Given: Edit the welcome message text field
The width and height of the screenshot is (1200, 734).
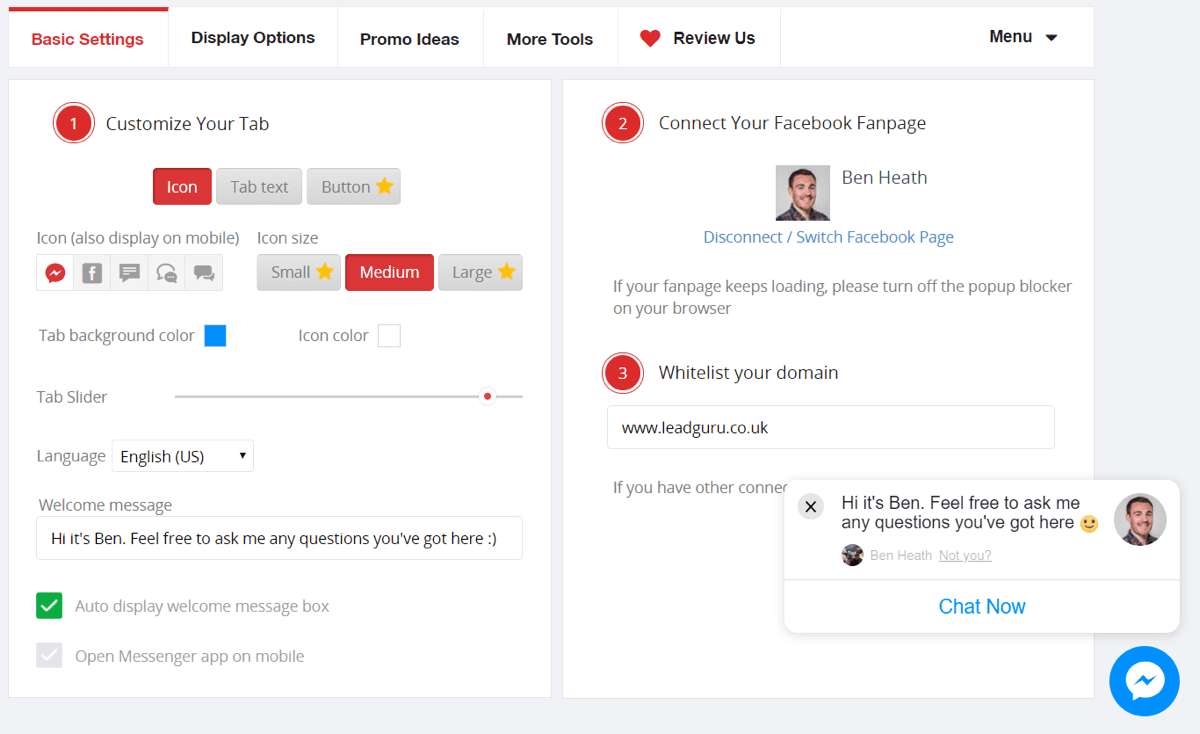Looking at the screenshot, I should (279, 538).
